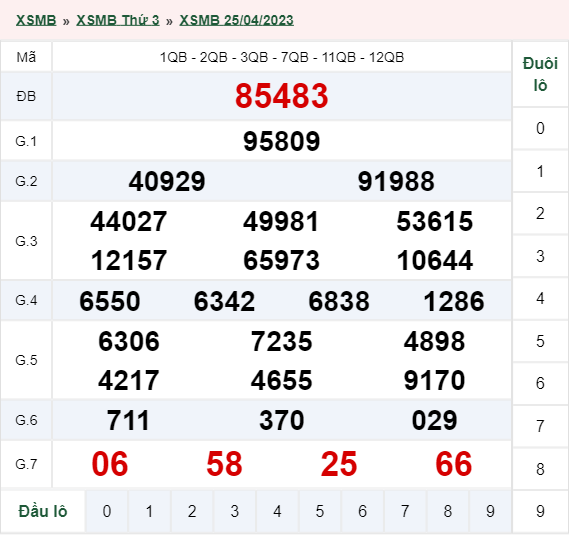Open the XSMB 25/04/2023 breadcrumb link
The image size is (569, 535).
coord(236,20)
